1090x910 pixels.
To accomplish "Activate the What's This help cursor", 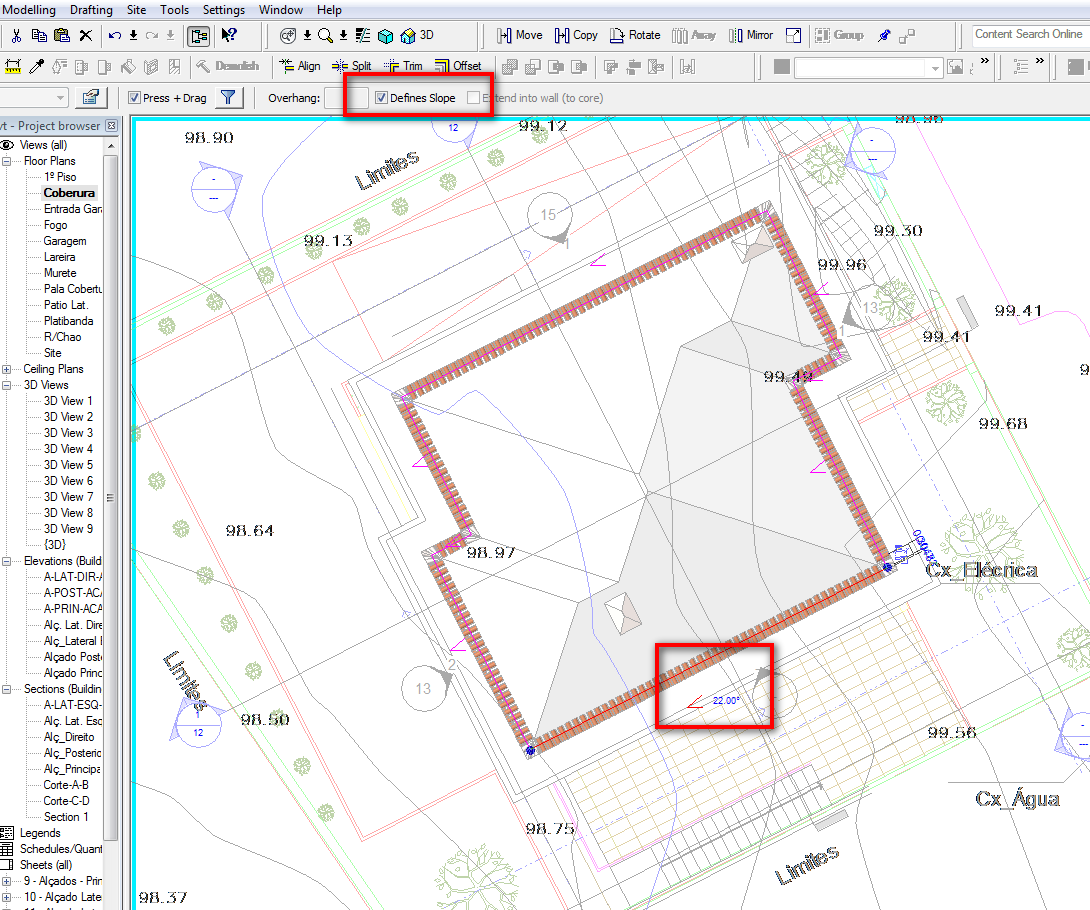I will click(229, 35).
